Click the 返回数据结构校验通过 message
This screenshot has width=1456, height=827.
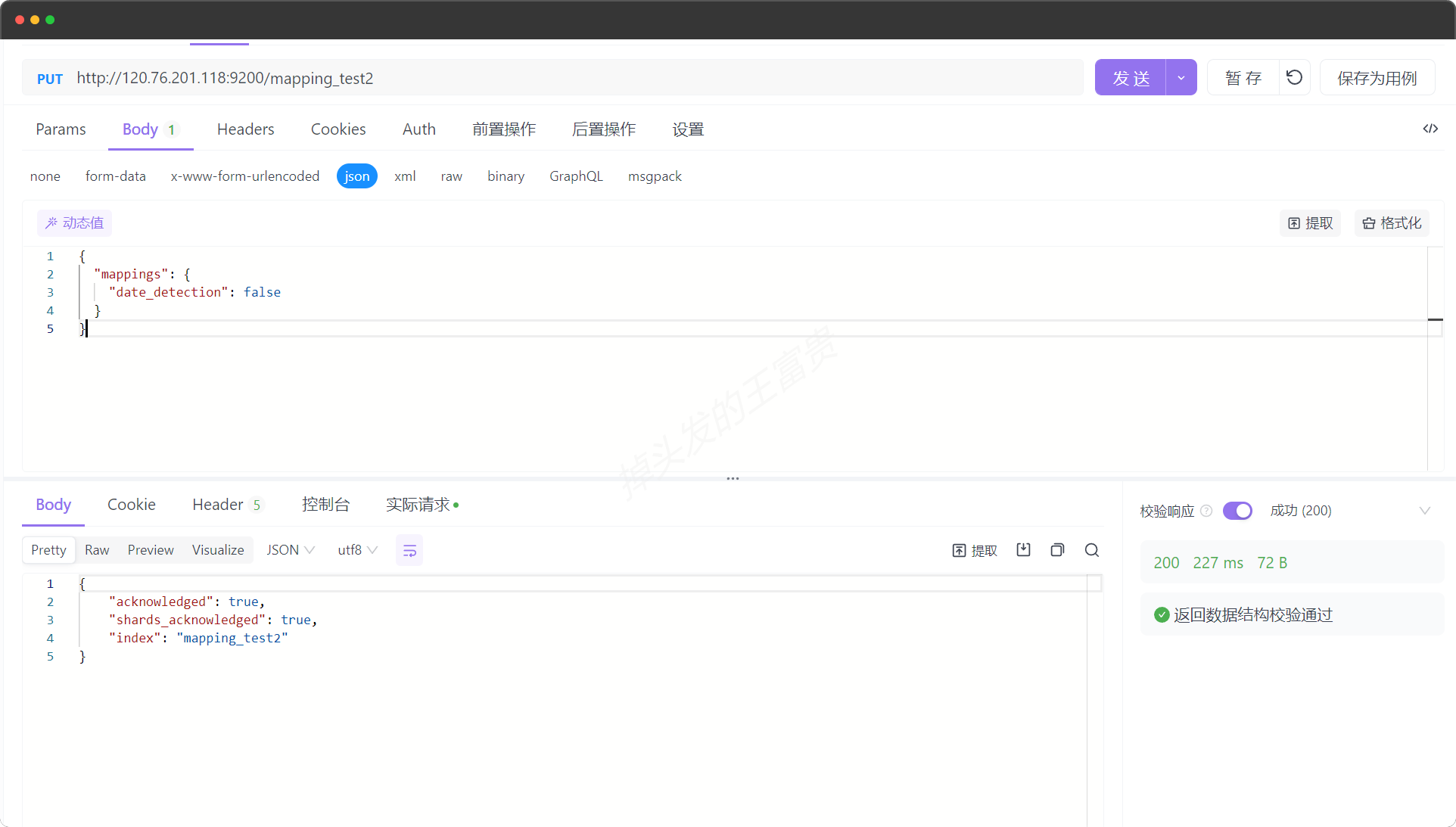1252,615
